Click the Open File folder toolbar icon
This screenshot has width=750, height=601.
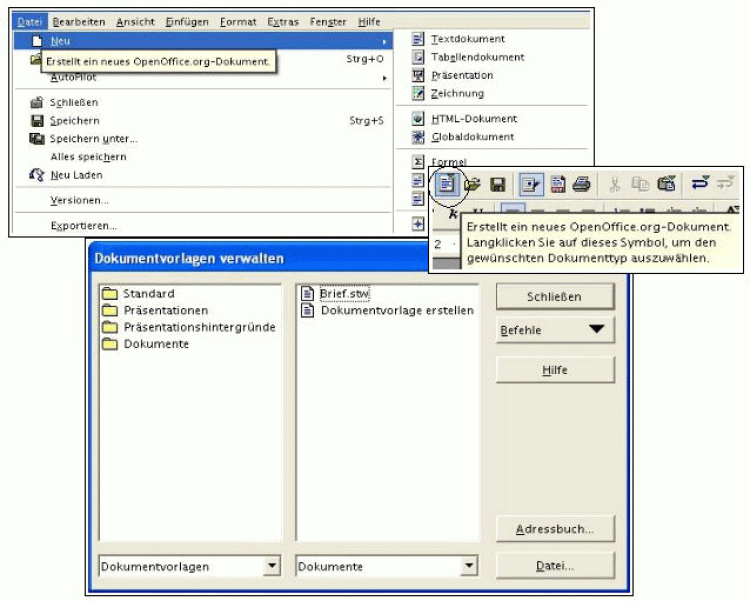point(472,184)
